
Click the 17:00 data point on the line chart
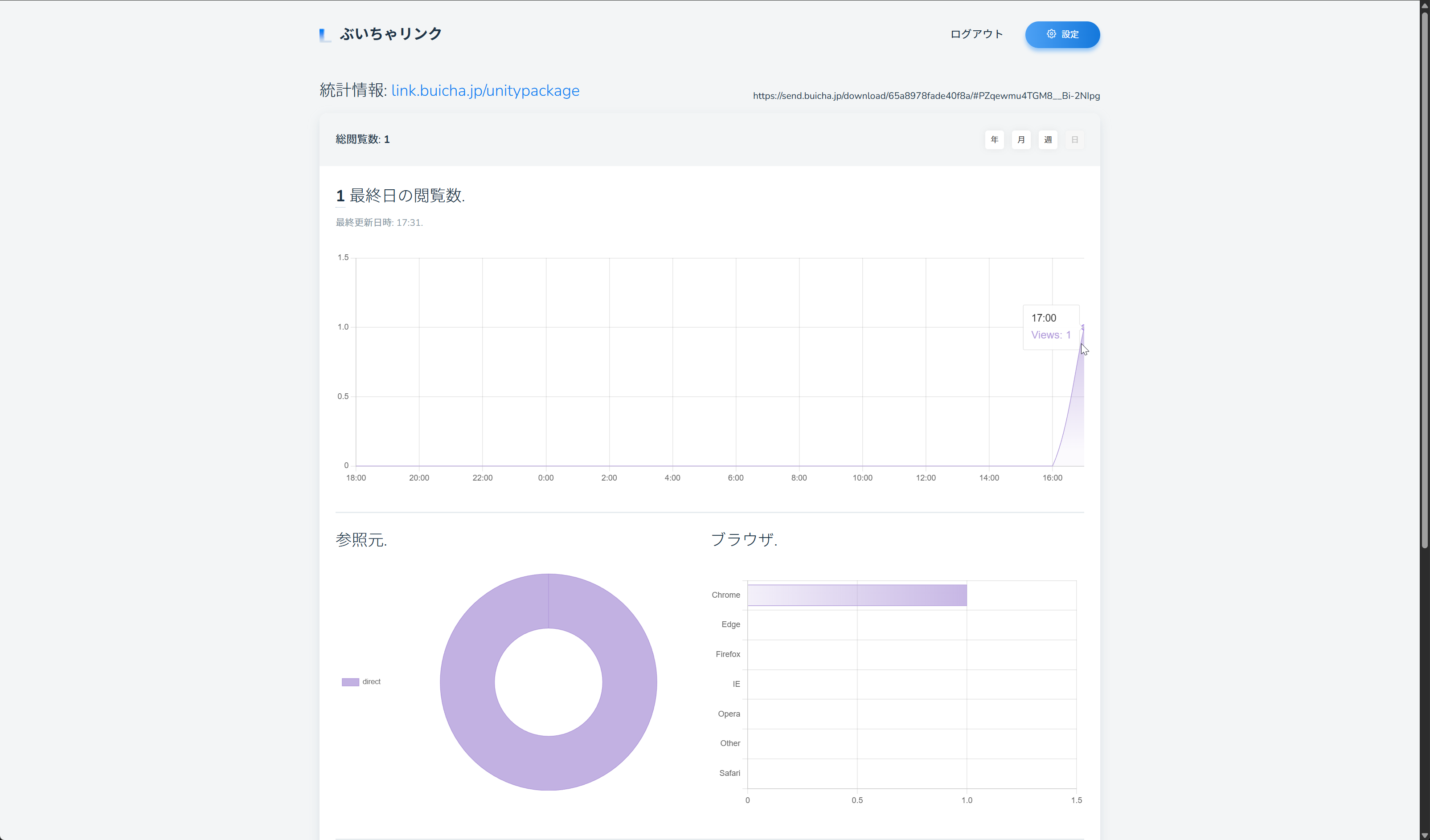point(1083,327)
